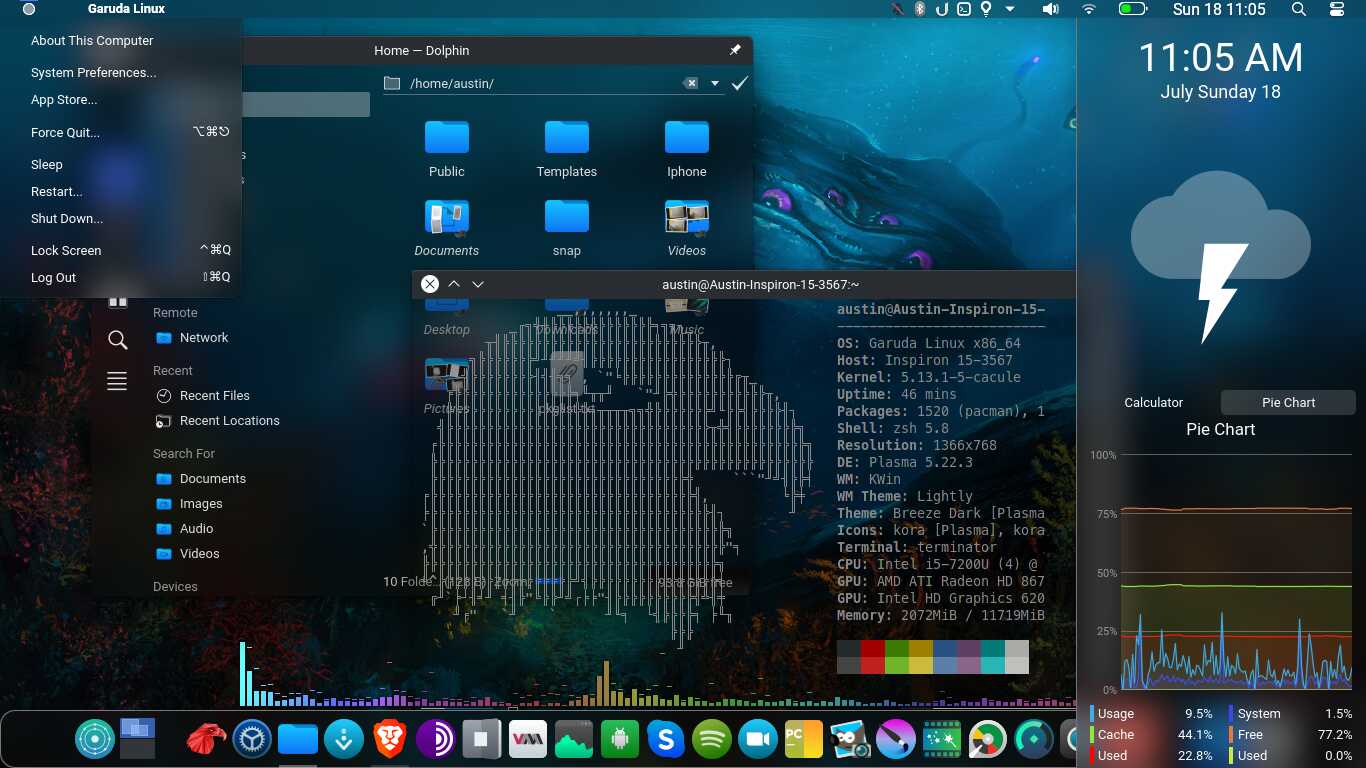The image size is (1366, 768).
Task: Open the Zoom video app icon
Action: click(x=758, y=740)
